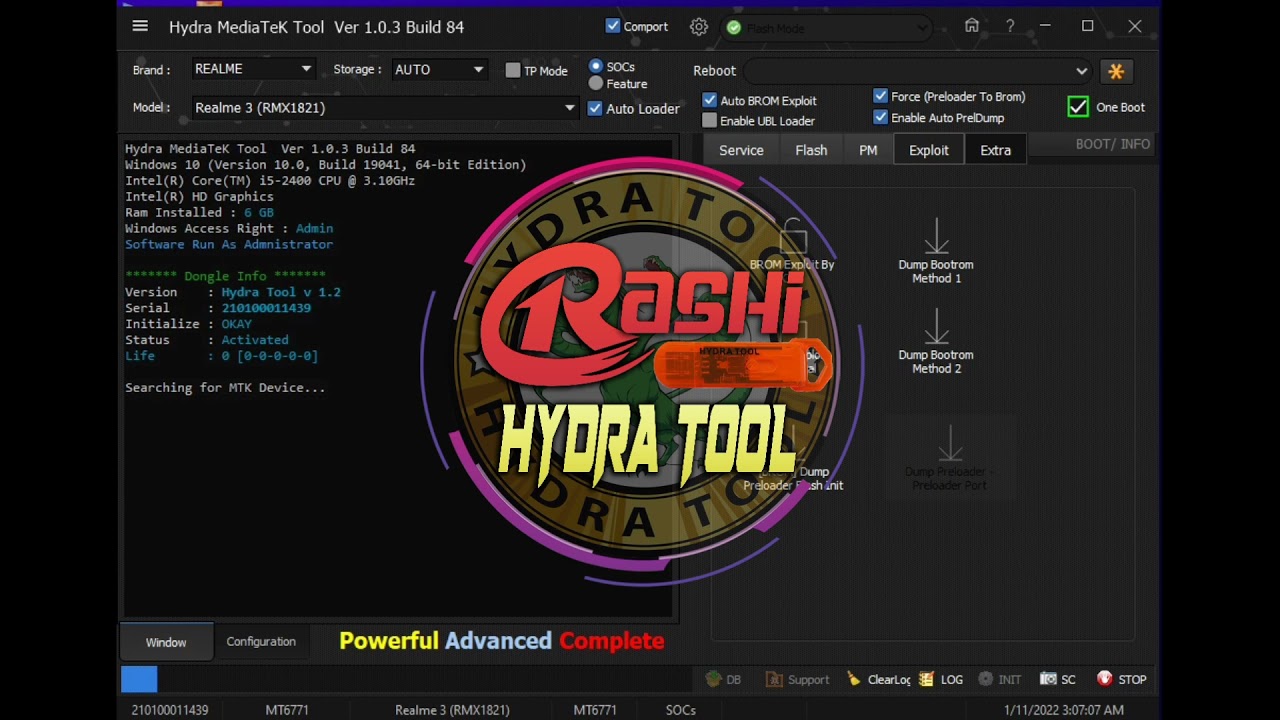Switch to the Extra tab
Image resolution: width=1280 pixels, height=720 pixels.
tap(995, 150)
